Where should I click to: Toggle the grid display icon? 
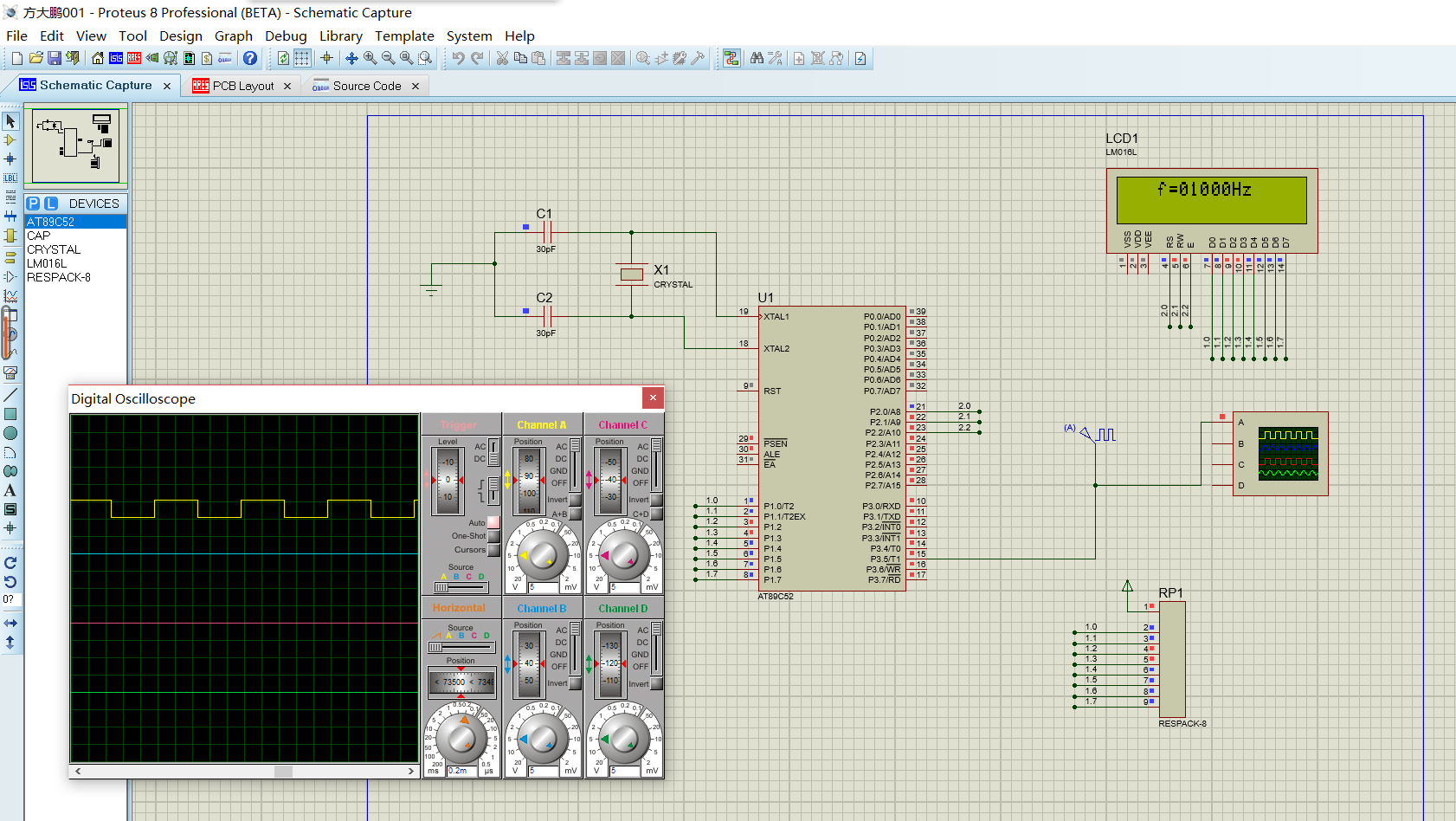tap(301, 58)
